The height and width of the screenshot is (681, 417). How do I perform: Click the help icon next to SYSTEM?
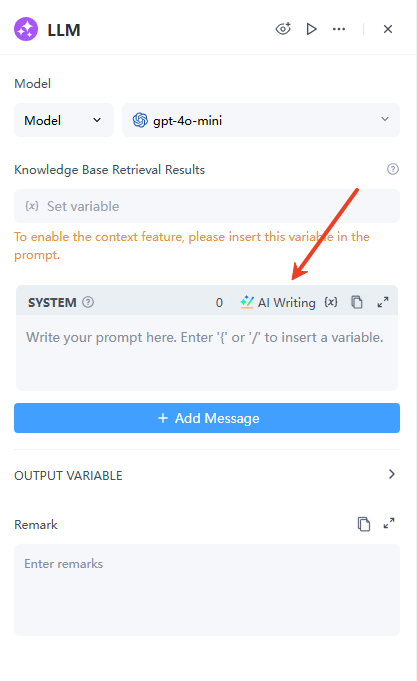coord(88,302)
